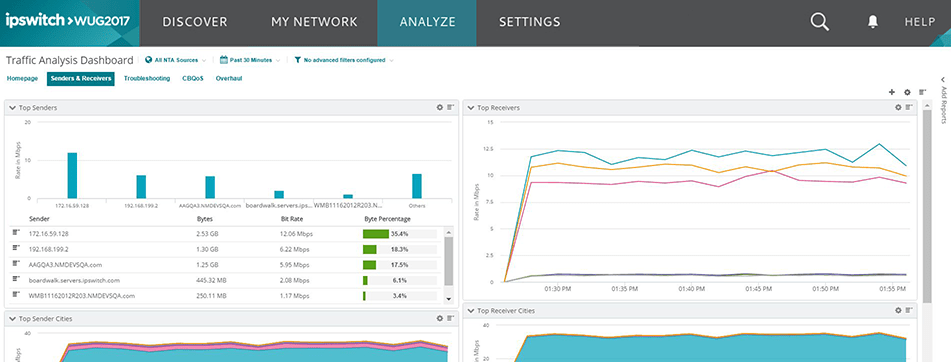Open the notifications bell
Image resolution: width=951 pixels, height=362 pixels.
click(x=873, y=22)
